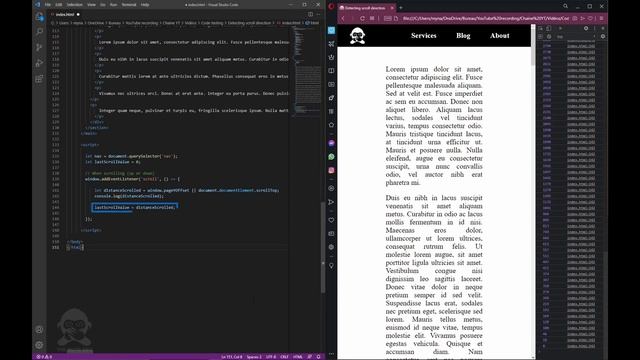Expand the Code testing breadcrumb

point(212,23)
